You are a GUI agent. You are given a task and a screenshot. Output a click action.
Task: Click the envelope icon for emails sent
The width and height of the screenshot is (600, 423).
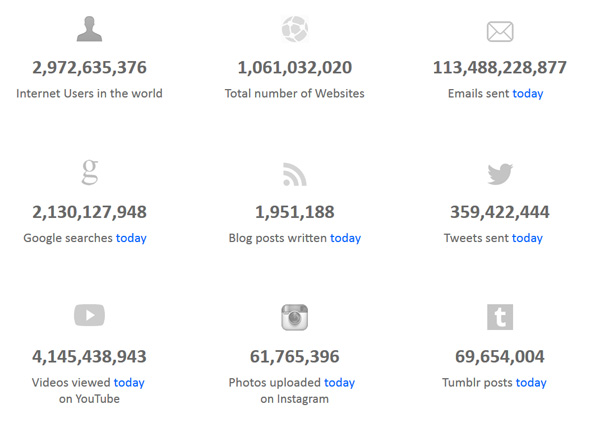pyautogui.click(x=499, y=31)
